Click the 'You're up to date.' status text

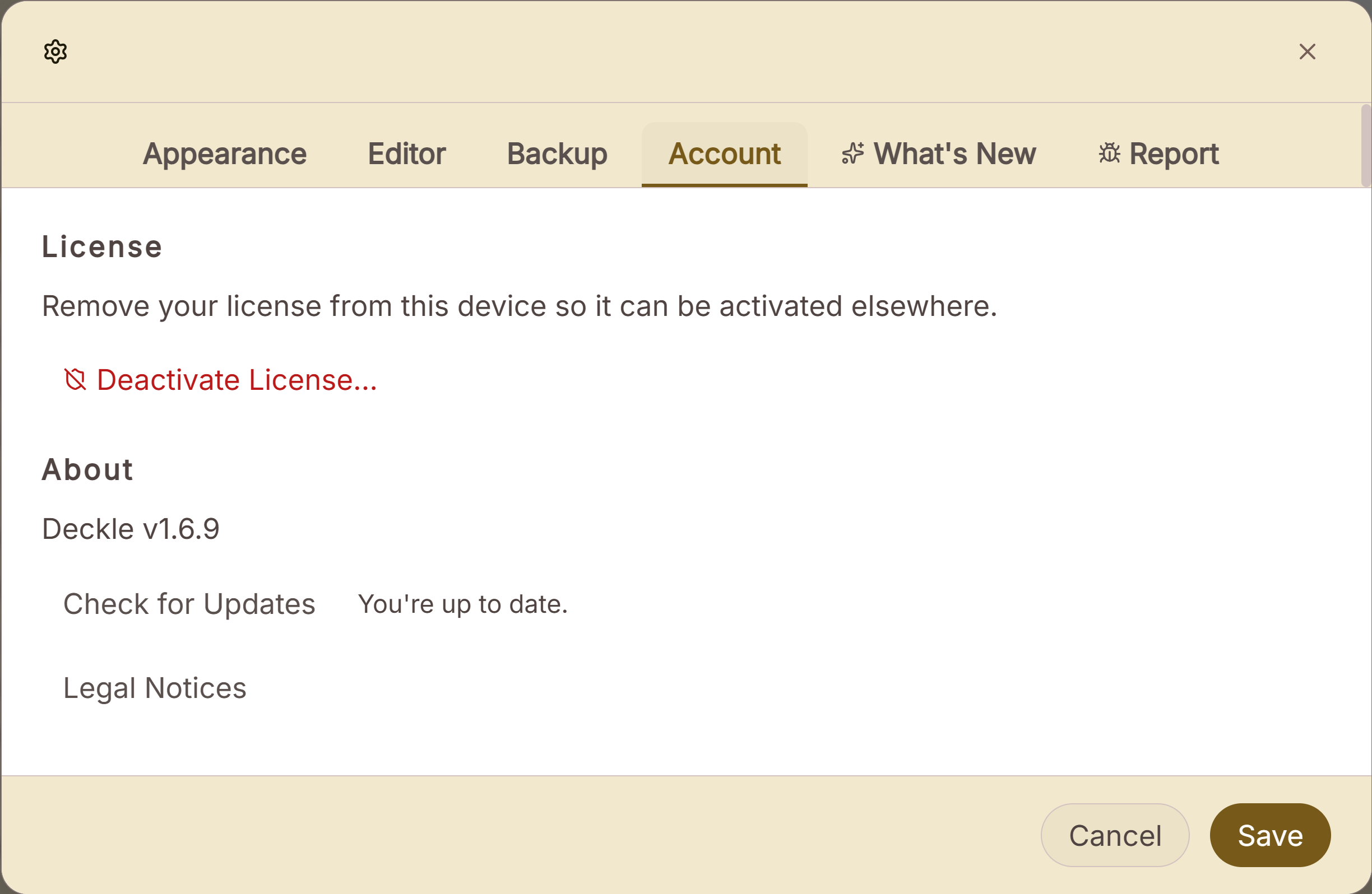(x=463, y=604)
